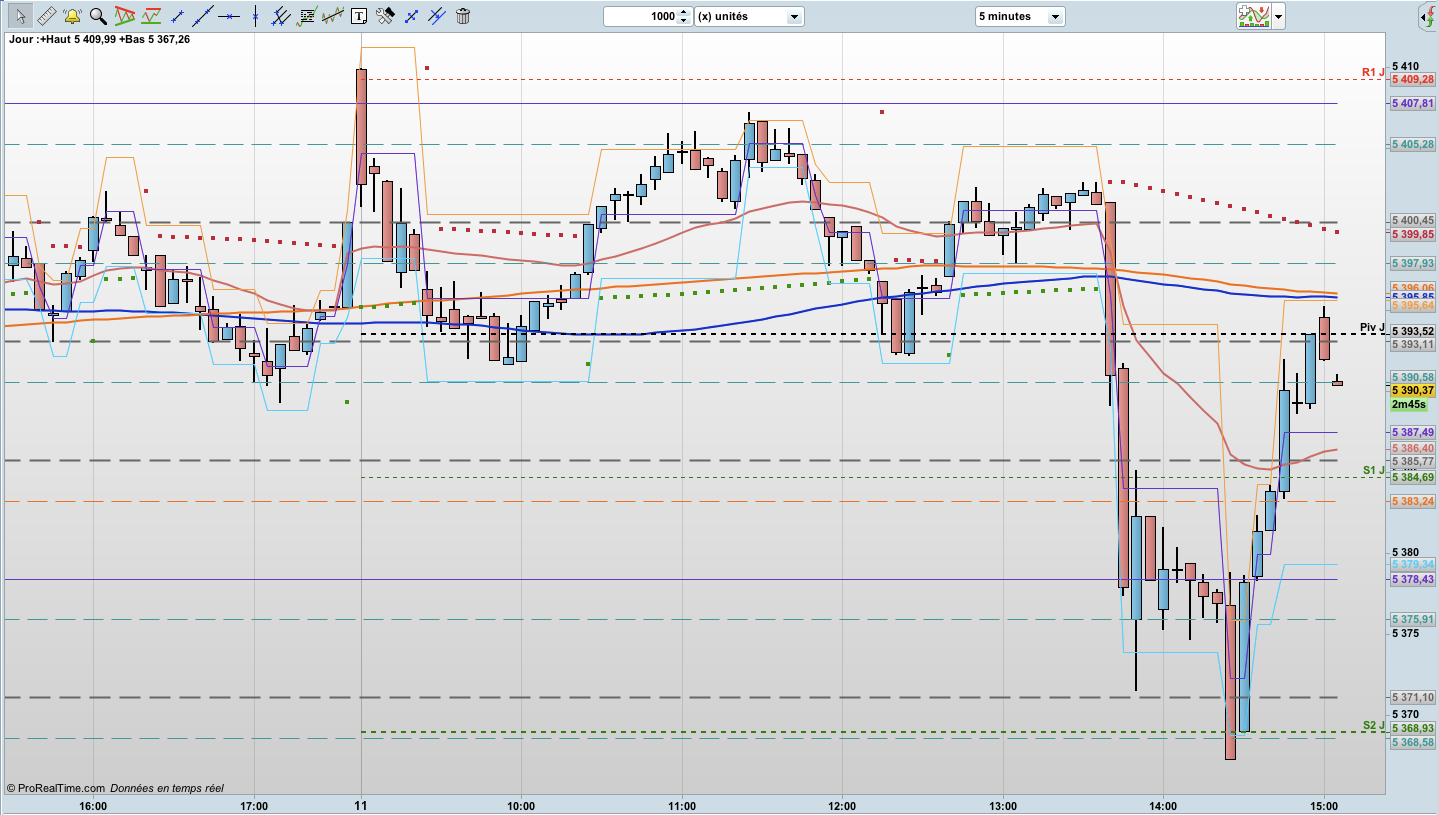Select the red-green triangle pattern tool
This screenshot has height=815, width=1439.
point(125,16)
